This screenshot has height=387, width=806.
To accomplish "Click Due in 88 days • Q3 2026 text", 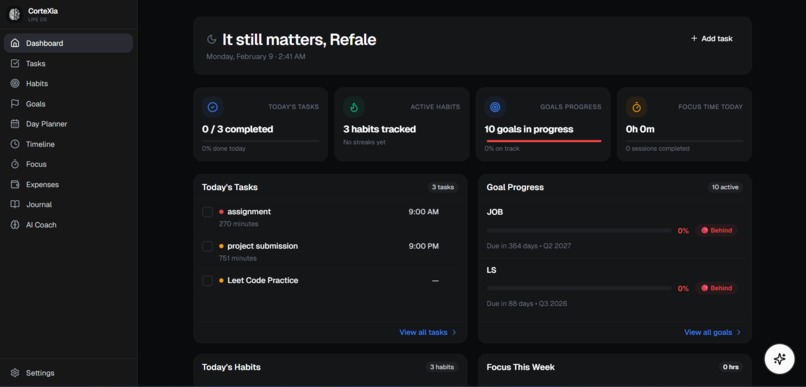I will click(x=527, y=304).
